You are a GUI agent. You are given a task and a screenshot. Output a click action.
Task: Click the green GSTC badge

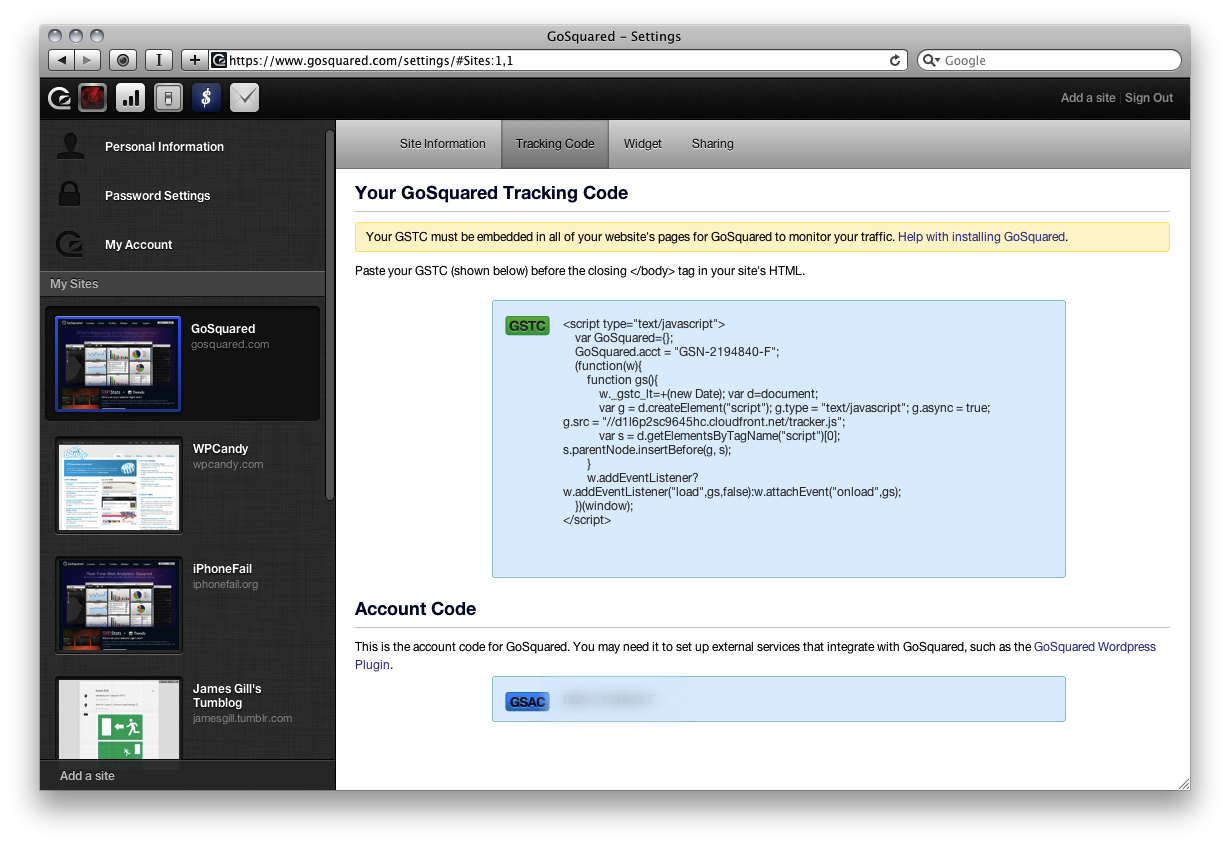[x=527, y=325]
